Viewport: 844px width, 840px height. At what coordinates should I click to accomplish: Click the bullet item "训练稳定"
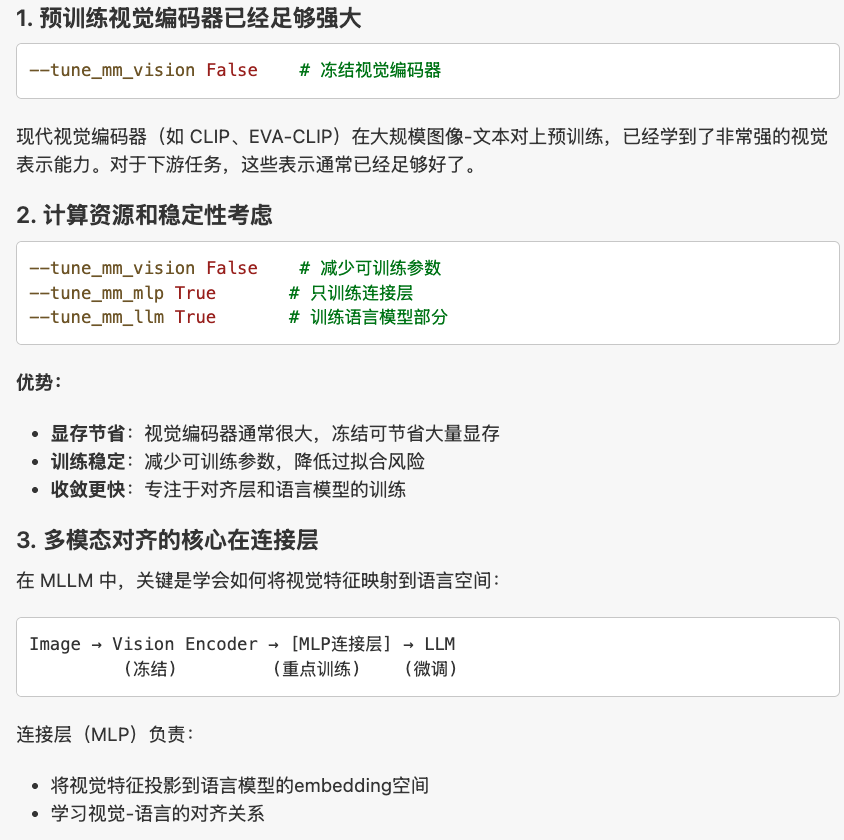pos(88,462)
